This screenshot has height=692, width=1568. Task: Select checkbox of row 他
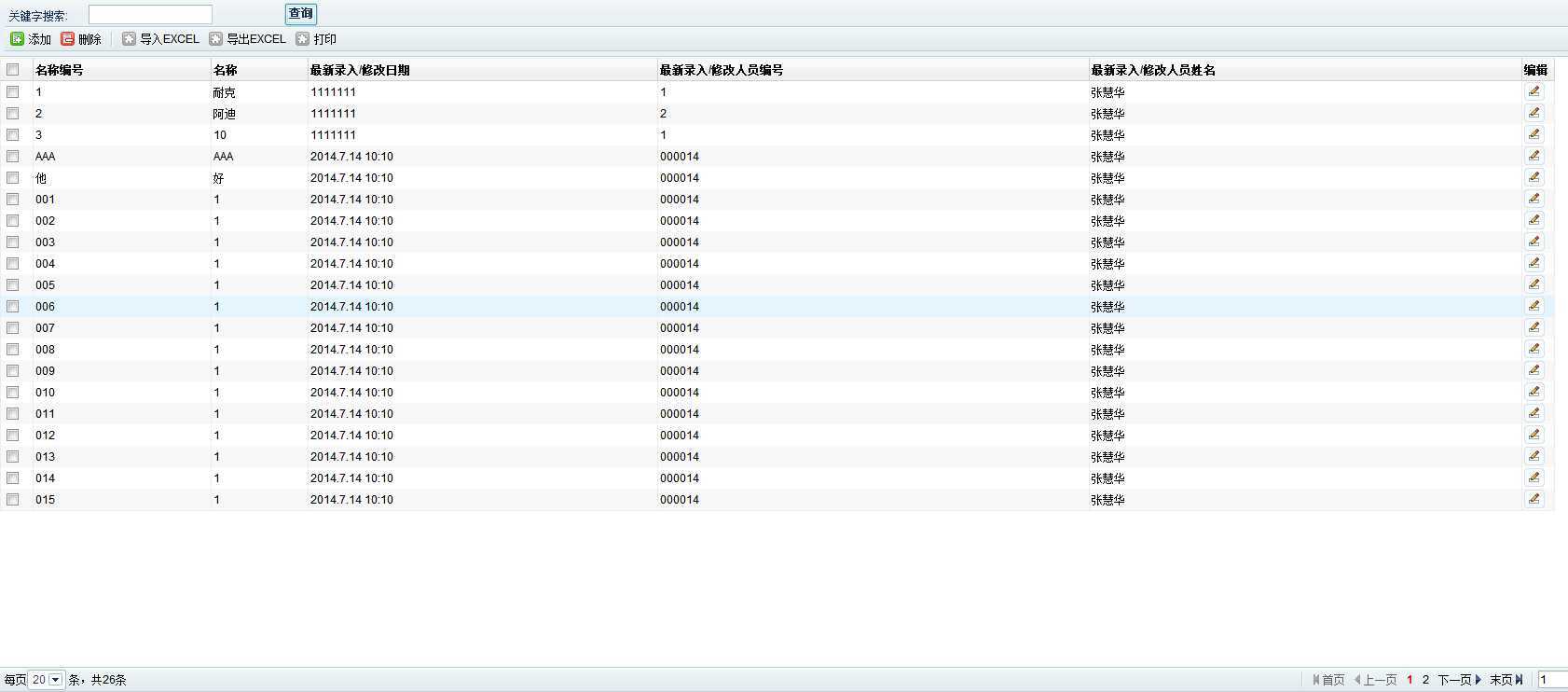(13, 177)
